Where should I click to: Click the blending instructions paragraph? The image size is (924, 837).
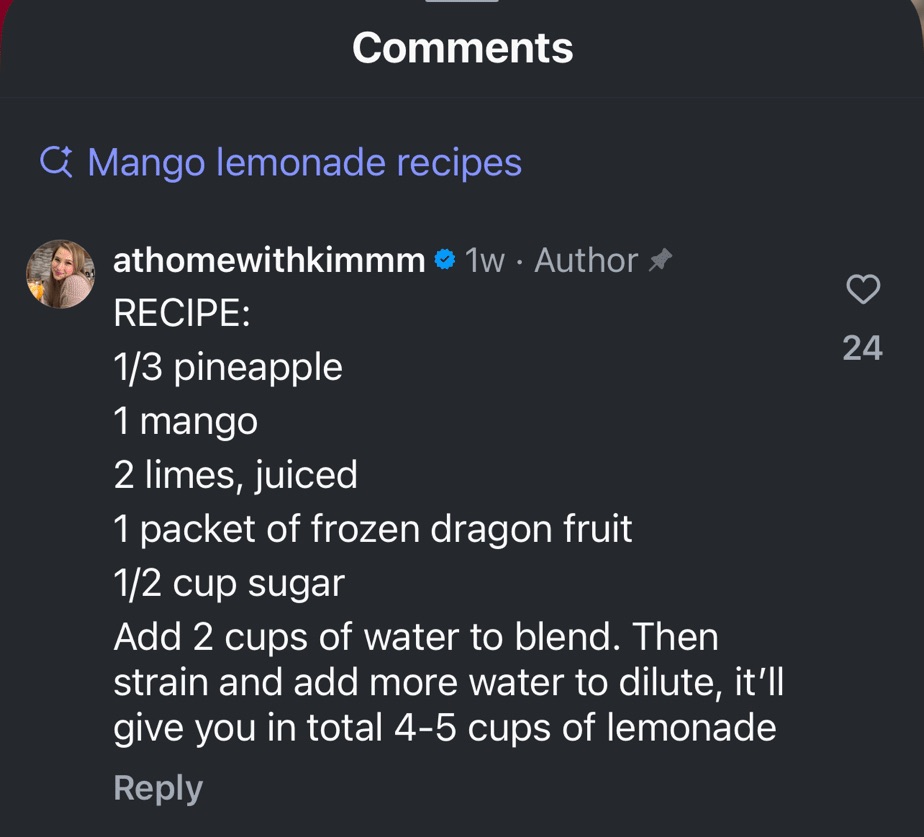click(445, 682)
